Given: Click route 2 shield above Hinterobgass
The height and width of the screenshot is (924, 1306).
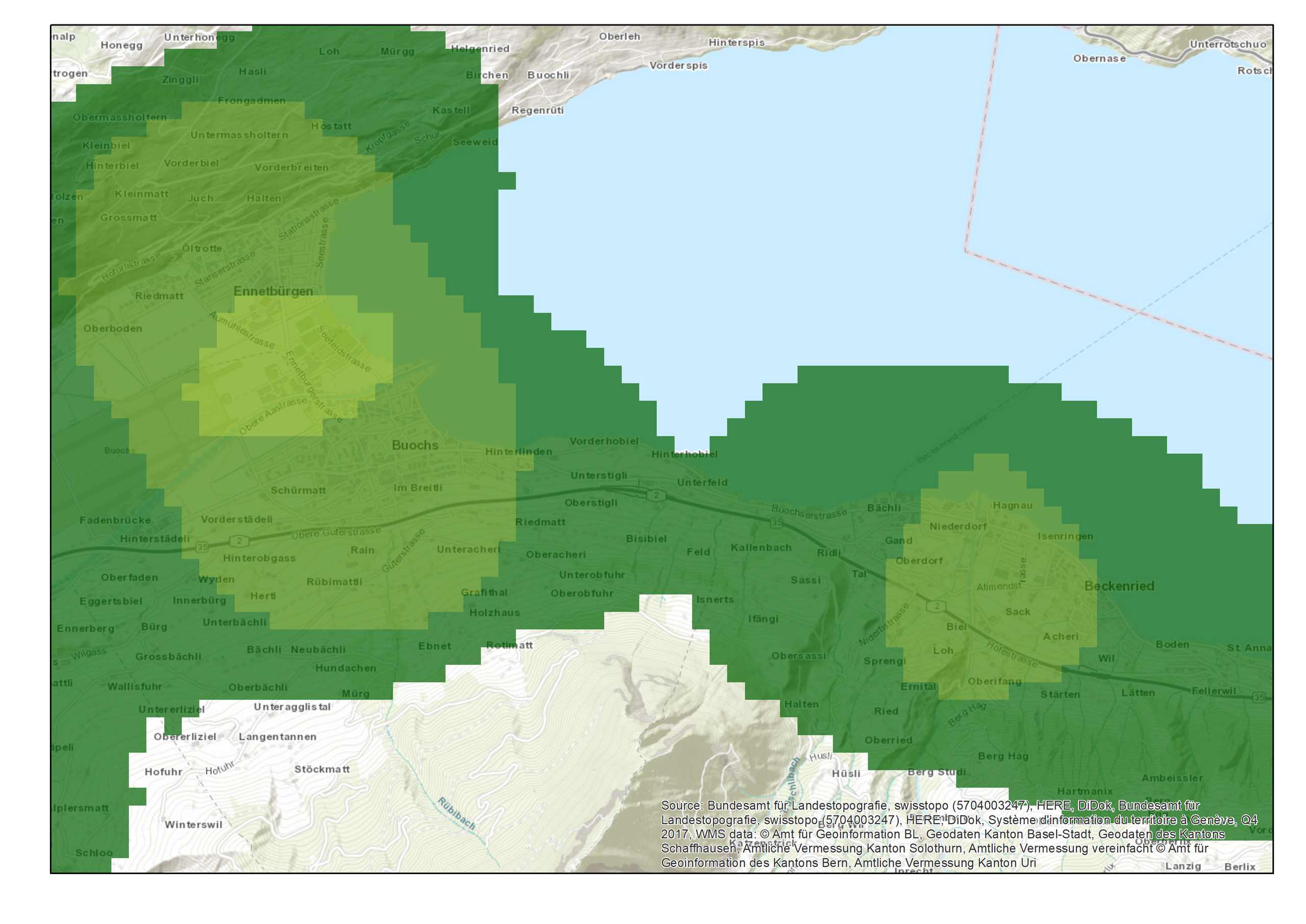Looking at the screenshot, I should tap(239, 541).
